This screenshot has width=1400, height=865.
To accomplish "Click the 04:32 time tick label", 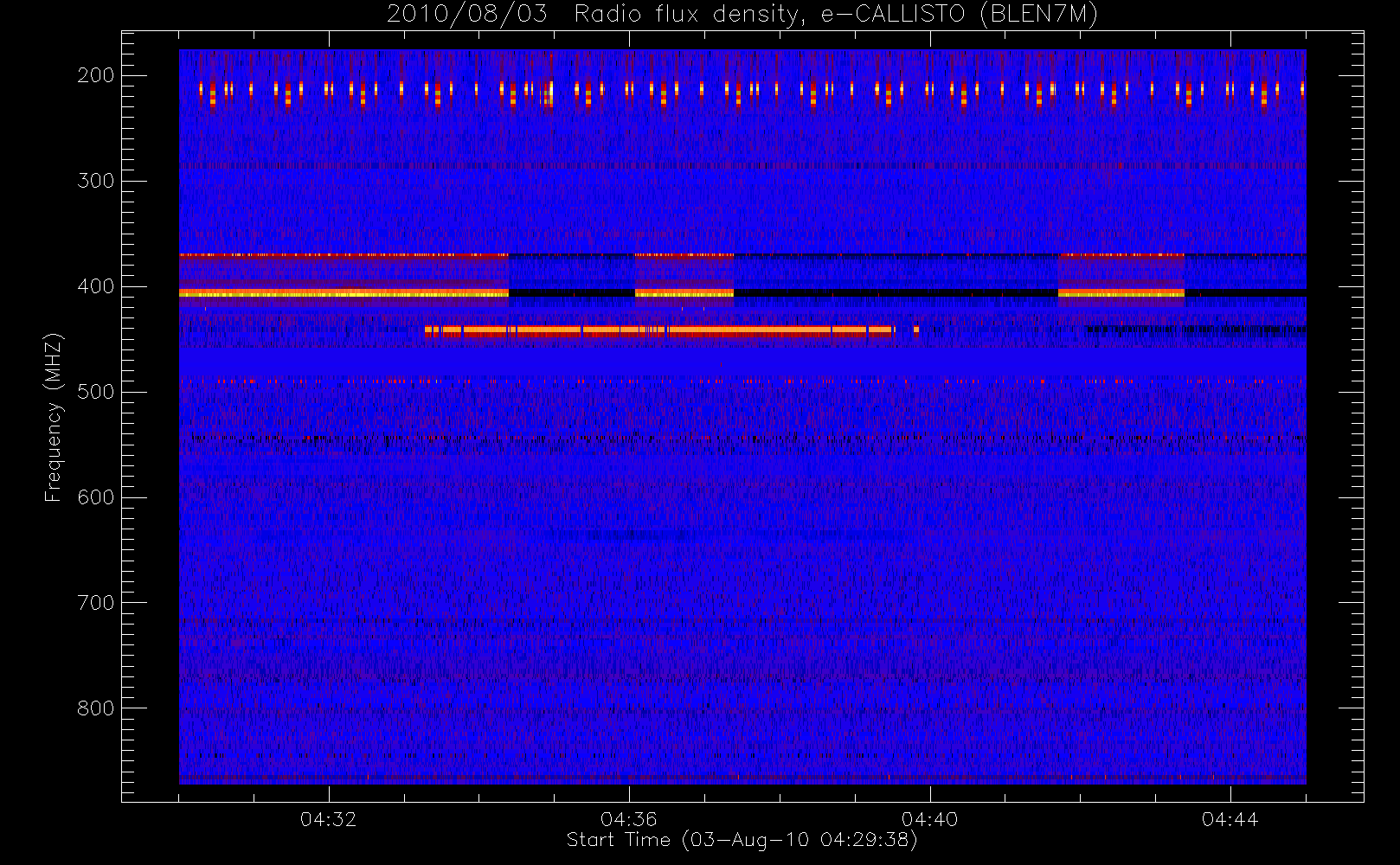I will [329, 819].
